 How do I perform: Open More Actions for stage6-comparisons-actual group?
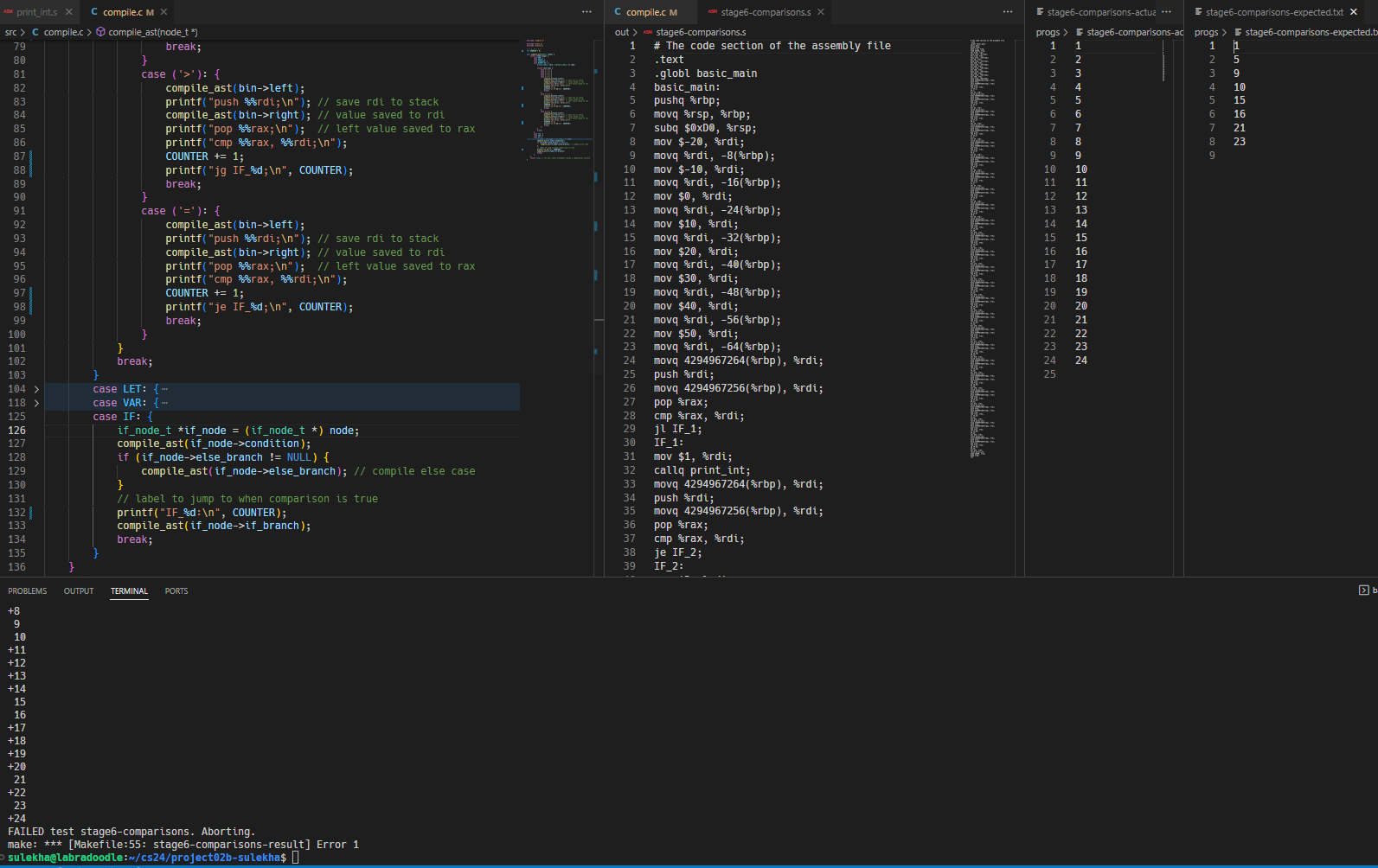[x=1167, y=12]
